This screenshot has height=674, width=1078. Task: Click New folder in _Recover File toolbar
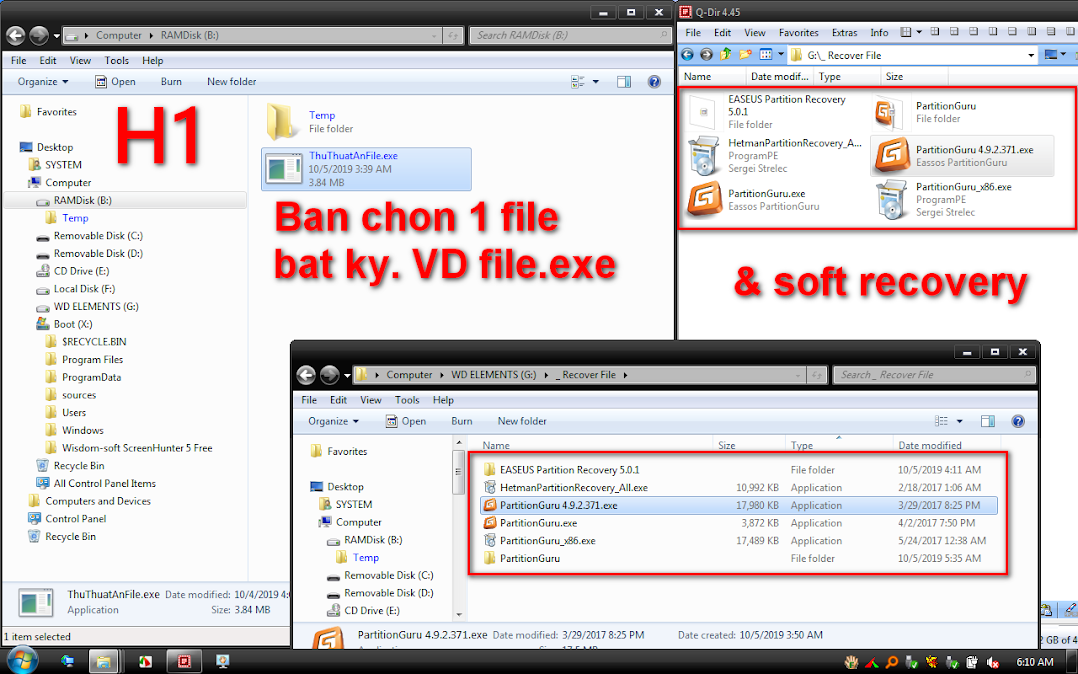pos(522,422)
